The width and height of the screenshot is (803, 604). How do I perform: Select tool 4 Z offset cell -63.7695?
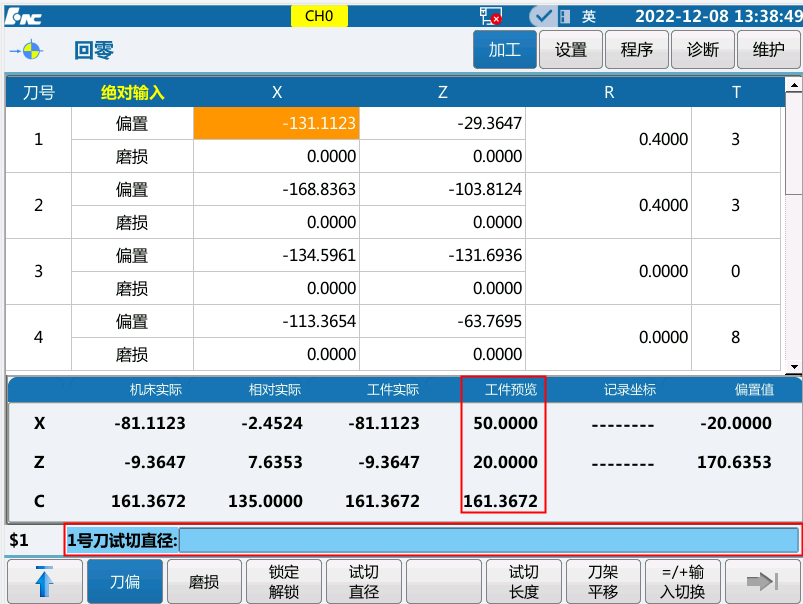tap(442, 321)
